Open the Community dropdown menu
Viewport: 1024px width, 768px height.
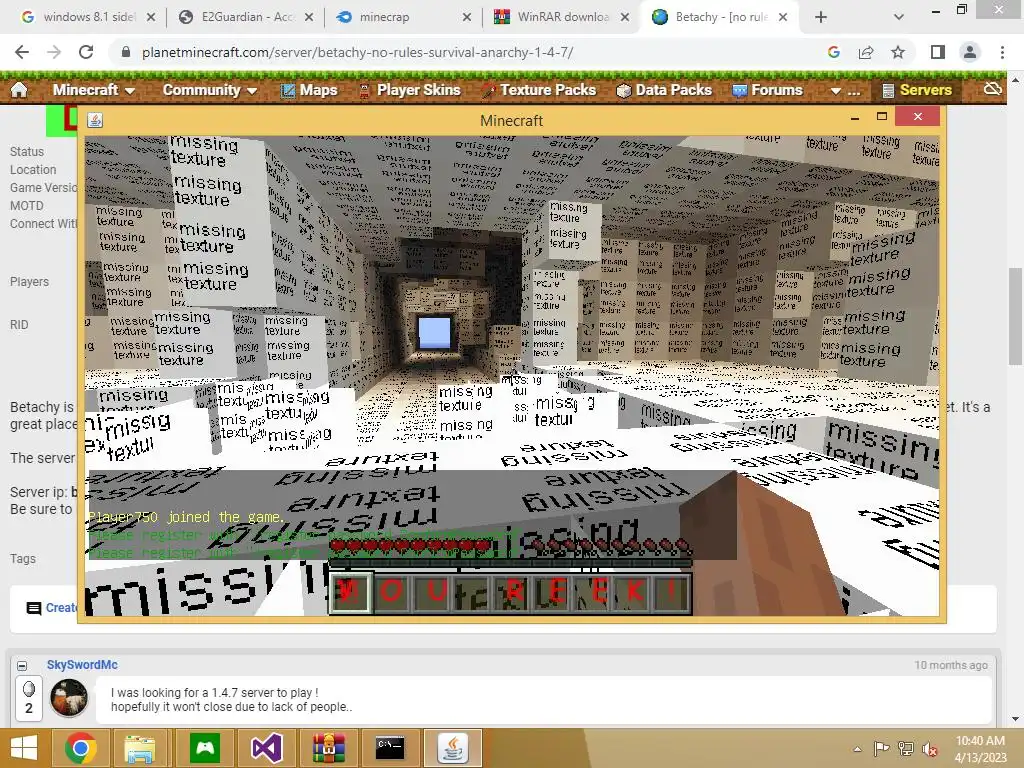coord(209,90)
